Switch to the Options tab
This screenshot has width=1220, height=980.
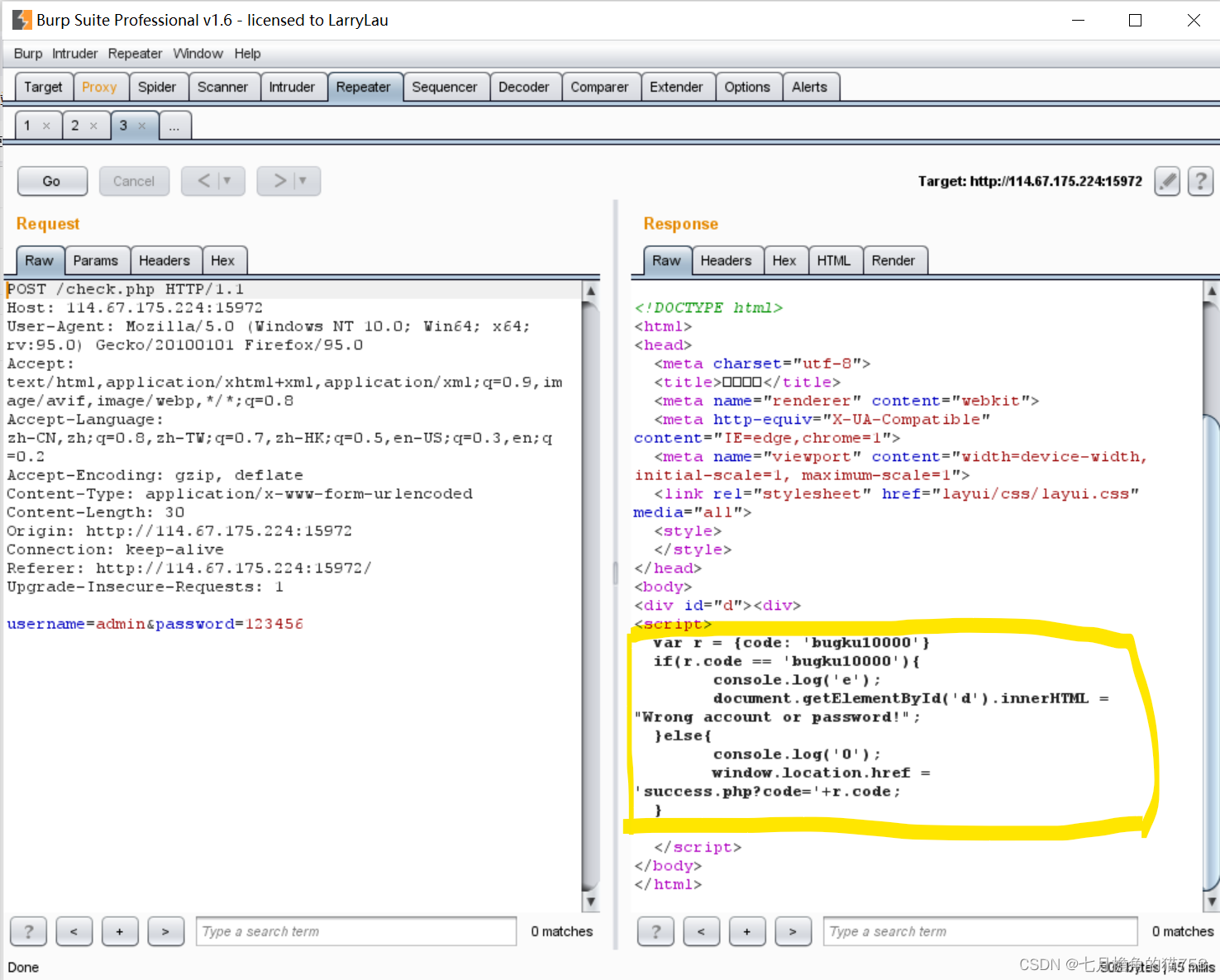747,87
